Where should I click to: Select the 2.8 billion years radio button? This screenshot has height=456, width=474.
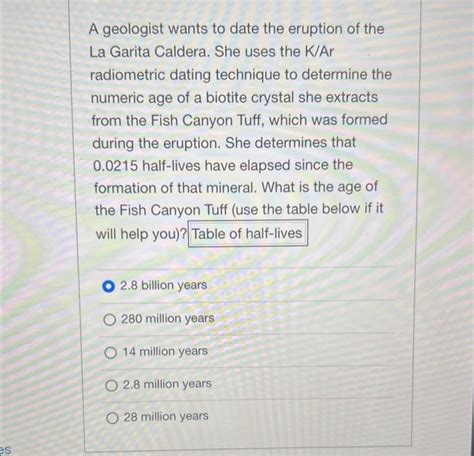pyautogui.click(x=108, y=286)
